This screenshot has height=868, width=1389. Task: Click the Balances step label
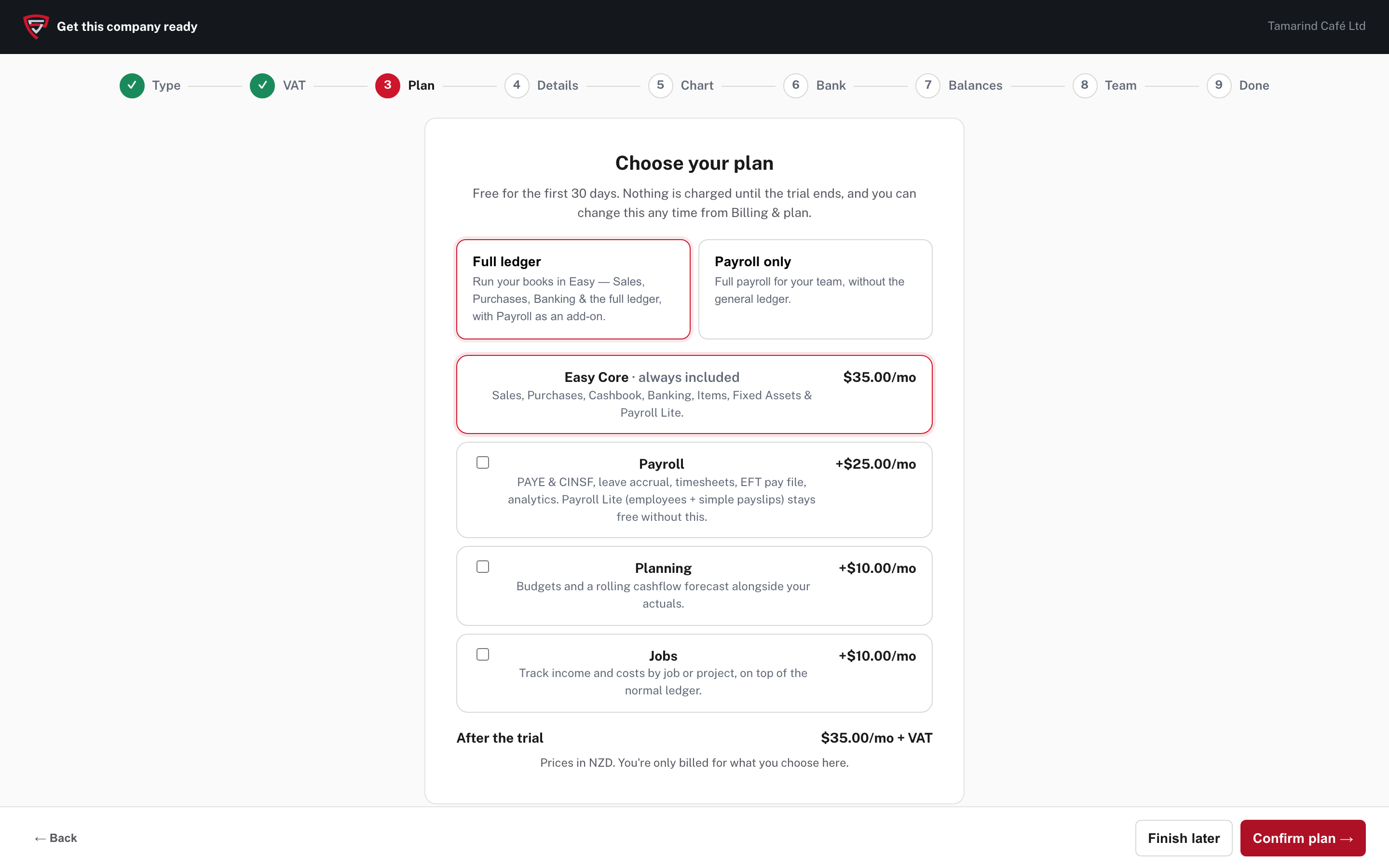(x=975, y=85)
